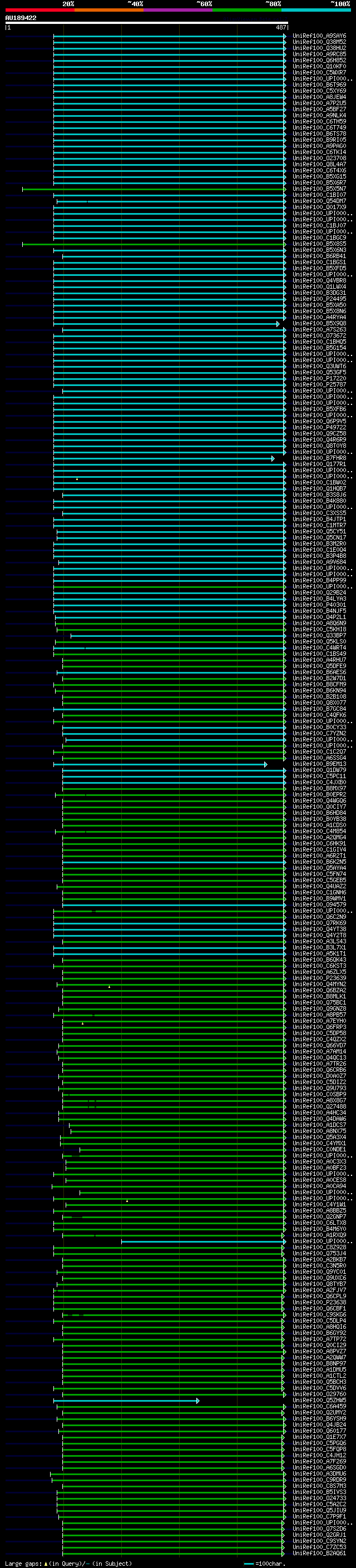The height and width of the screenshot is (1568, 356).
Task: Open hit UniRef100_B5X5N7
Action: tap(319, 189)
